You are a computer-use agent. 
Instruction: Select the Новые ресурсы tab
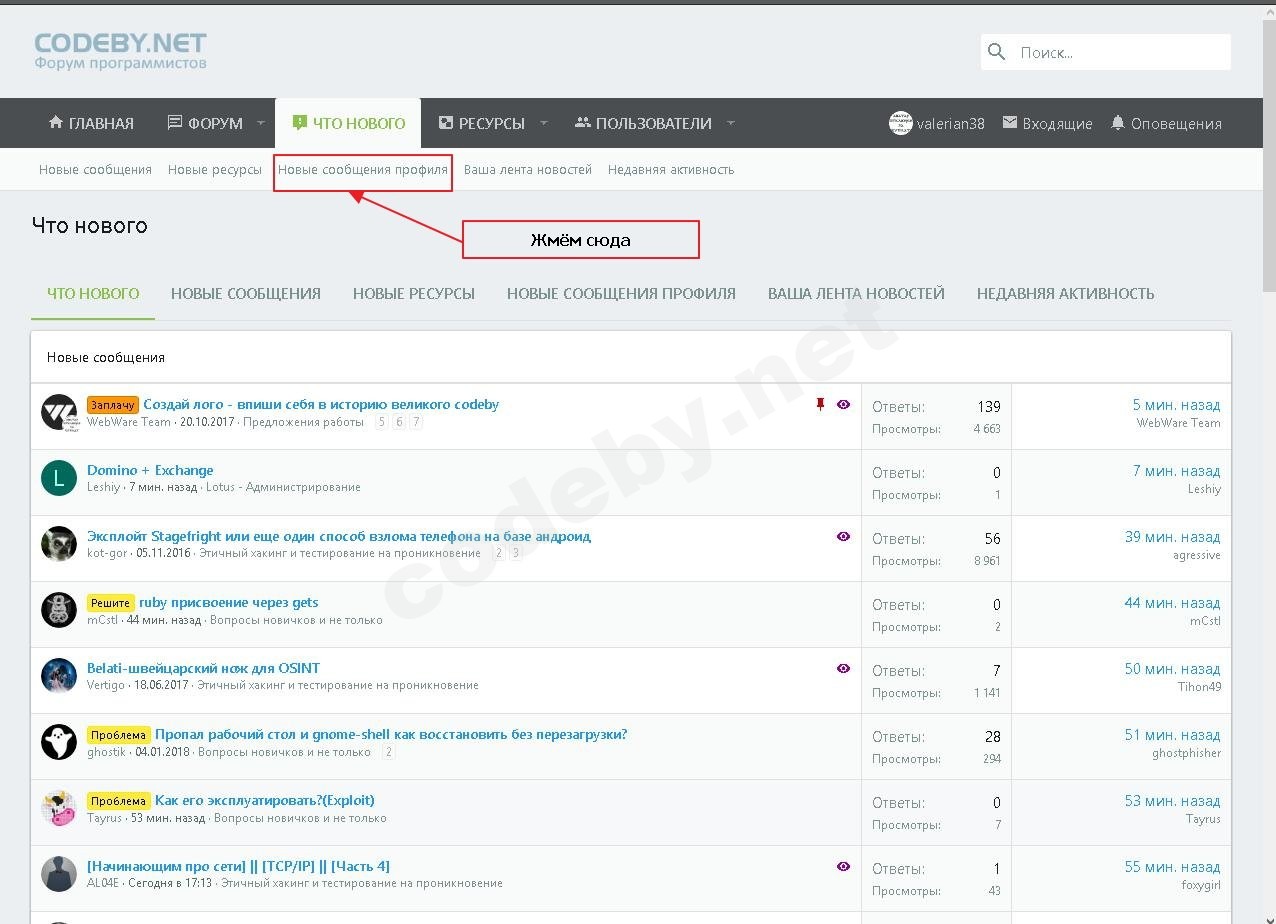point(413,294)
